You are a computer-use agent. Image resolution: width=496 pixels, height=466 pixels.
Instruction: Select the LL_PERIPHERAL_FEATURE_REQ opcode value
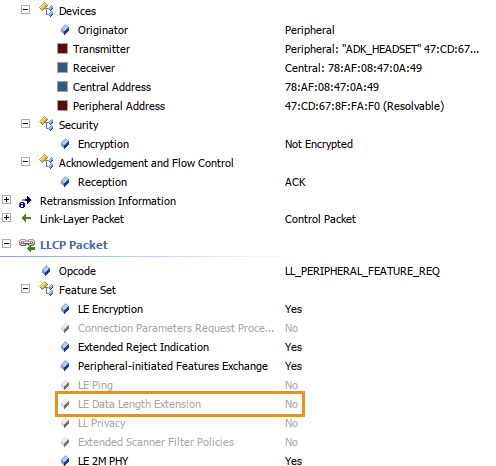pyautogui.click(x=362, y=271)
